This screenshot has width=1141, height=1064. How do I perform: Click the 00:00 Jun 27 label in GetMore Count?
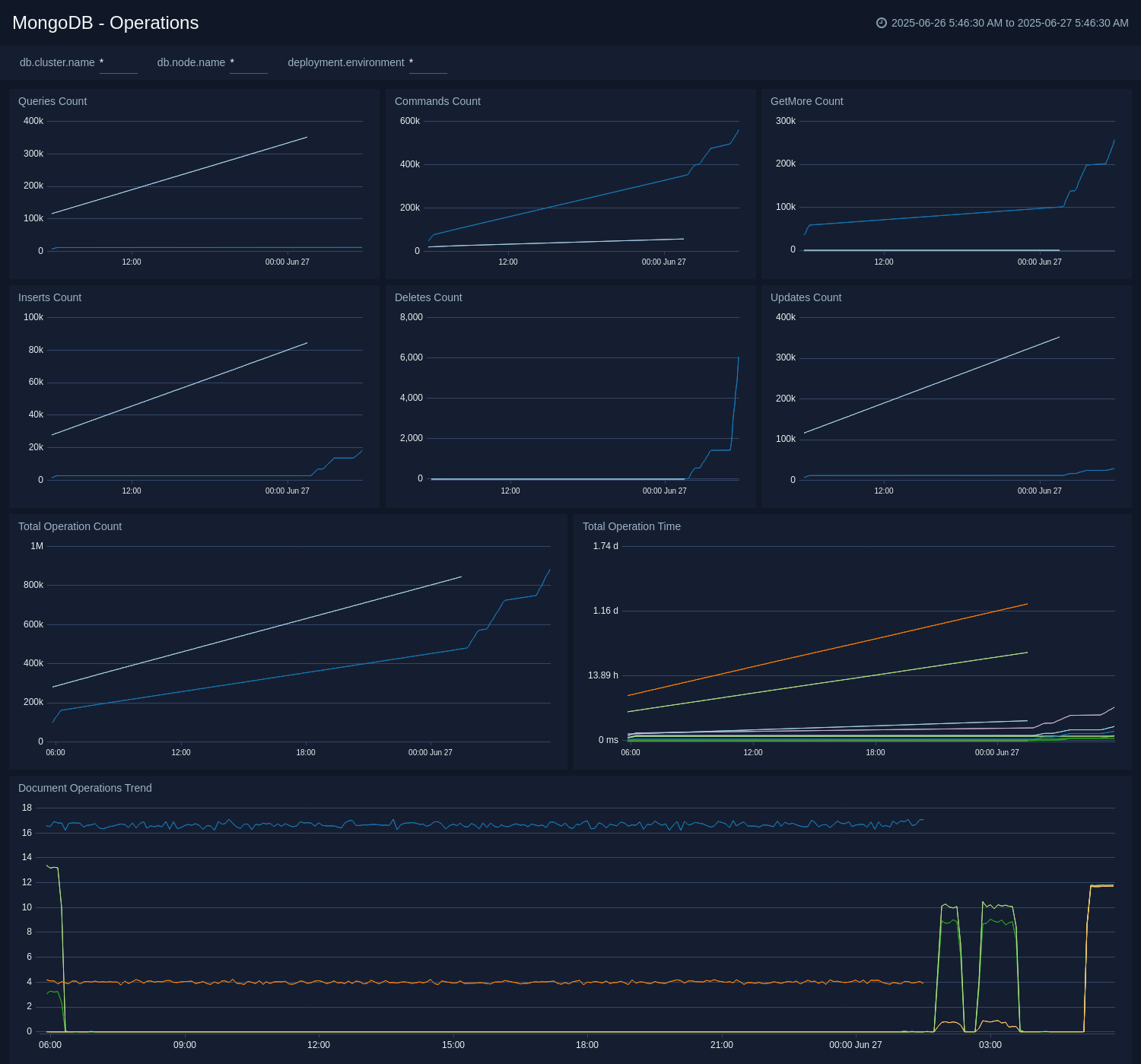point(1040,262)
